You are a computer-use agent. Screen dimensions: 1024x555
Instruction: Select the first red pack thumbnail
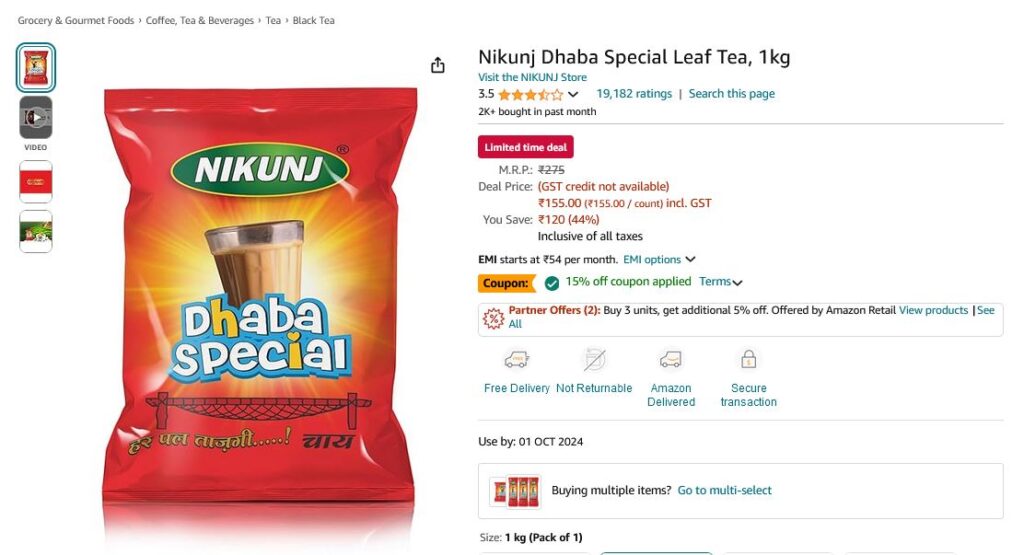35,67
